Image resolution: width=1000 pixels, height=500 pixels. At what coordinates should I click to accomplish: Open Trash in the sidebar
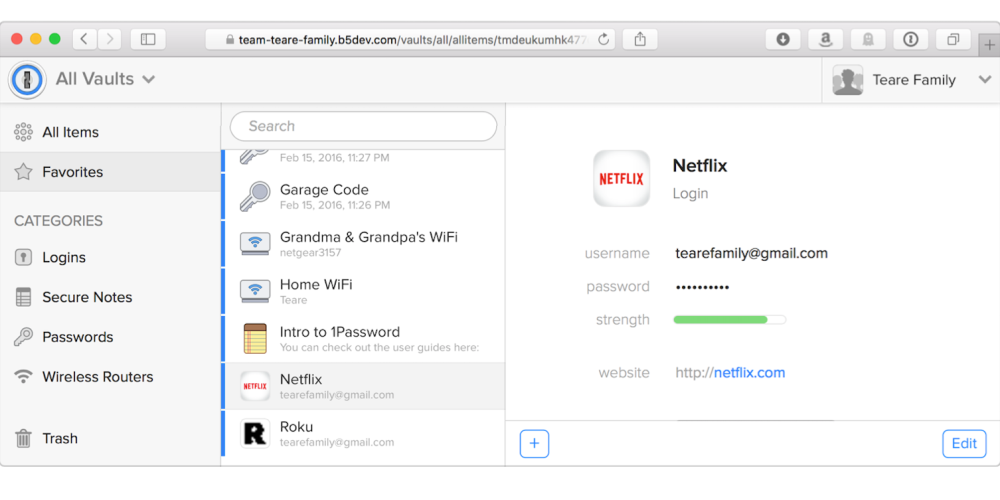click(x=60, y=438)
